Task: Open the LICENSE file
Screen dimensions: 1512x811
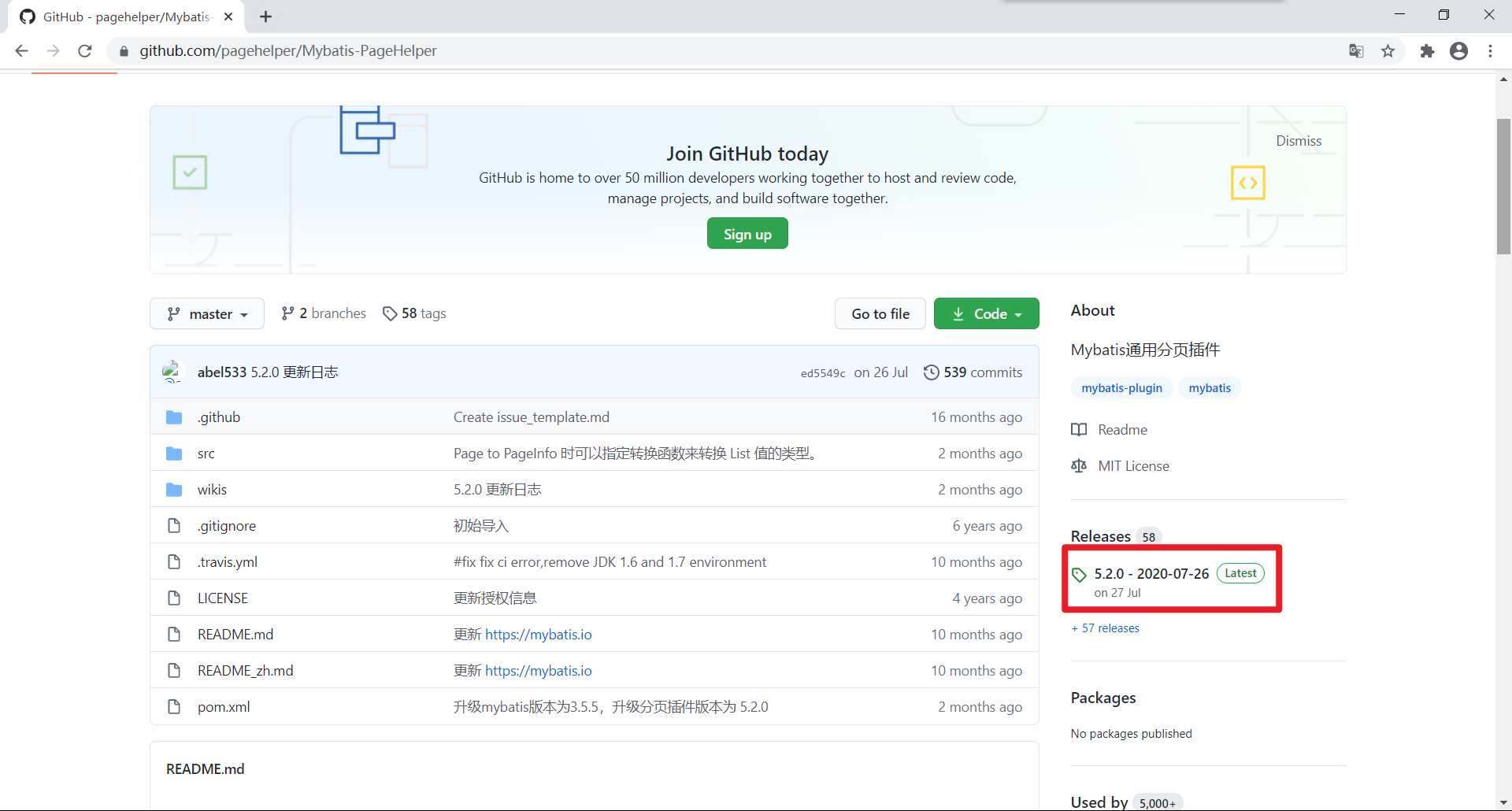Action: click(223, 598)
